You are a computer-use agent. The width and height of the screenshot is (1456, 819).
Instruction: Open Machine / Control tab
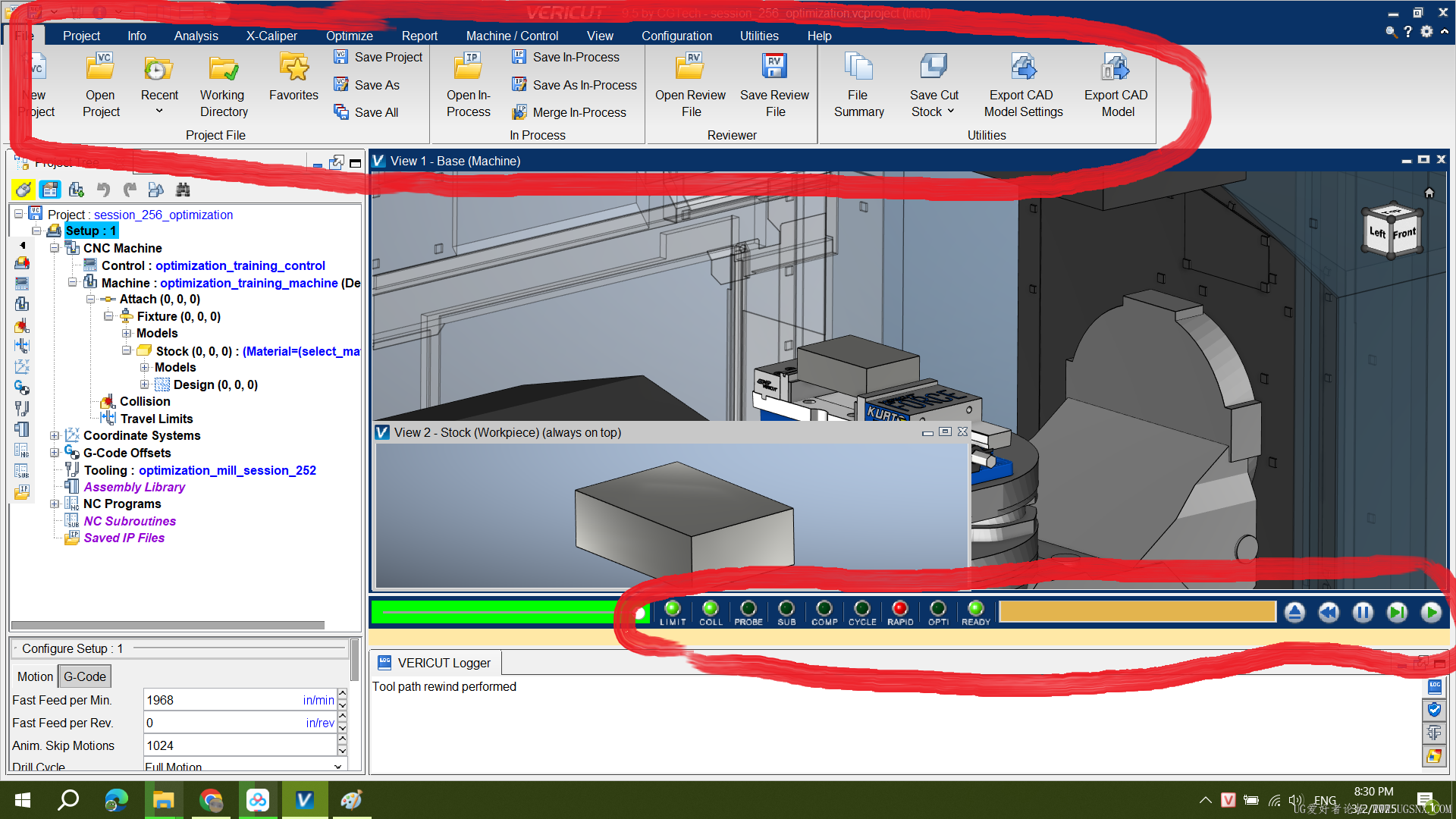click(x=512, y=36)
